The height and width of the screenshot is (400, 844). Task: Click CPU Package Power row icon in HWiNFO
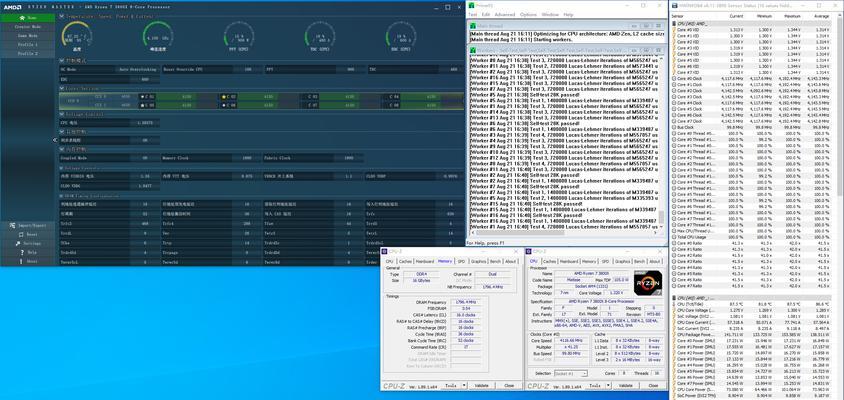pos(674,334)
